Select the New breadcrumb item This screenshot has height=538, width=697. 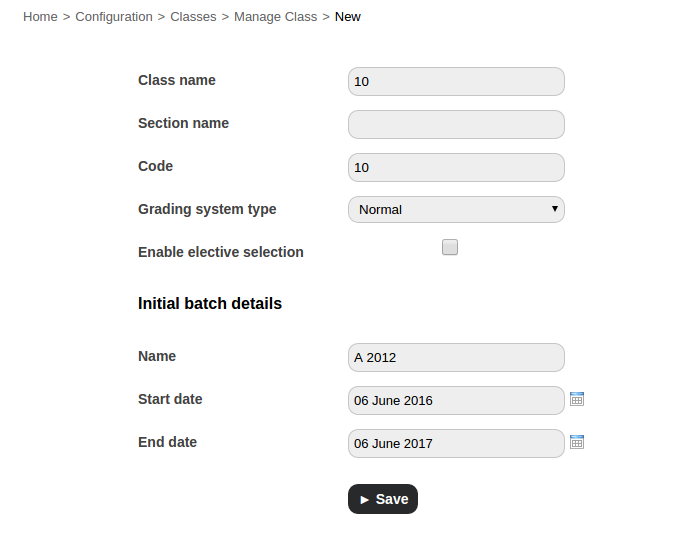(348, 17)
